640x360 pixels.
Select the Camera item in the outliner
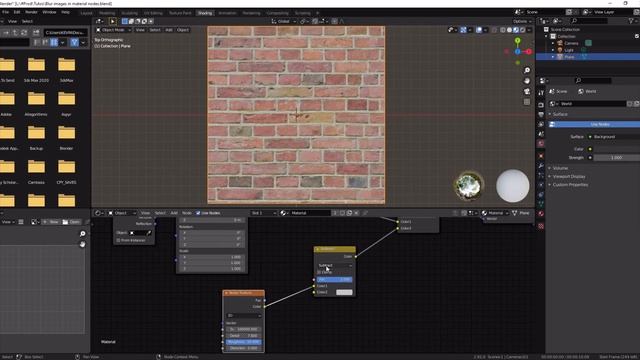click(x=571, y=43)
